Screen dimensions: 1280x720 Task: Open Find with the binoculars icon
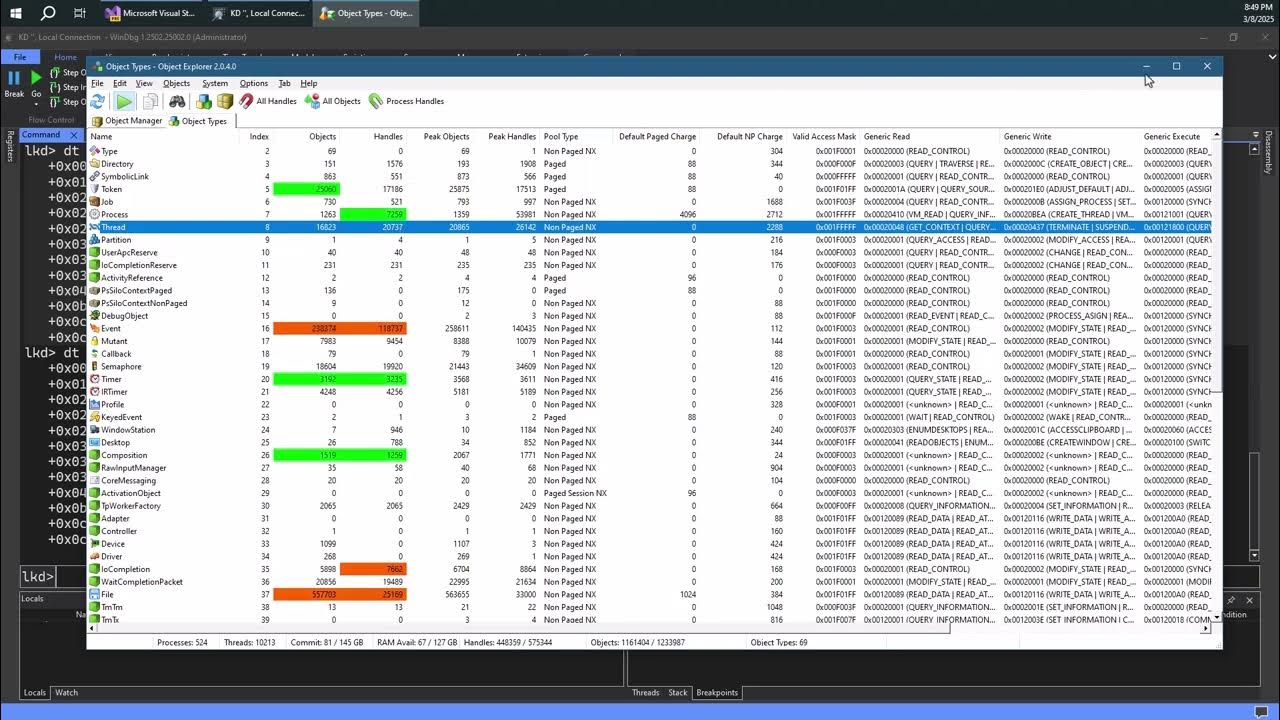176,101
